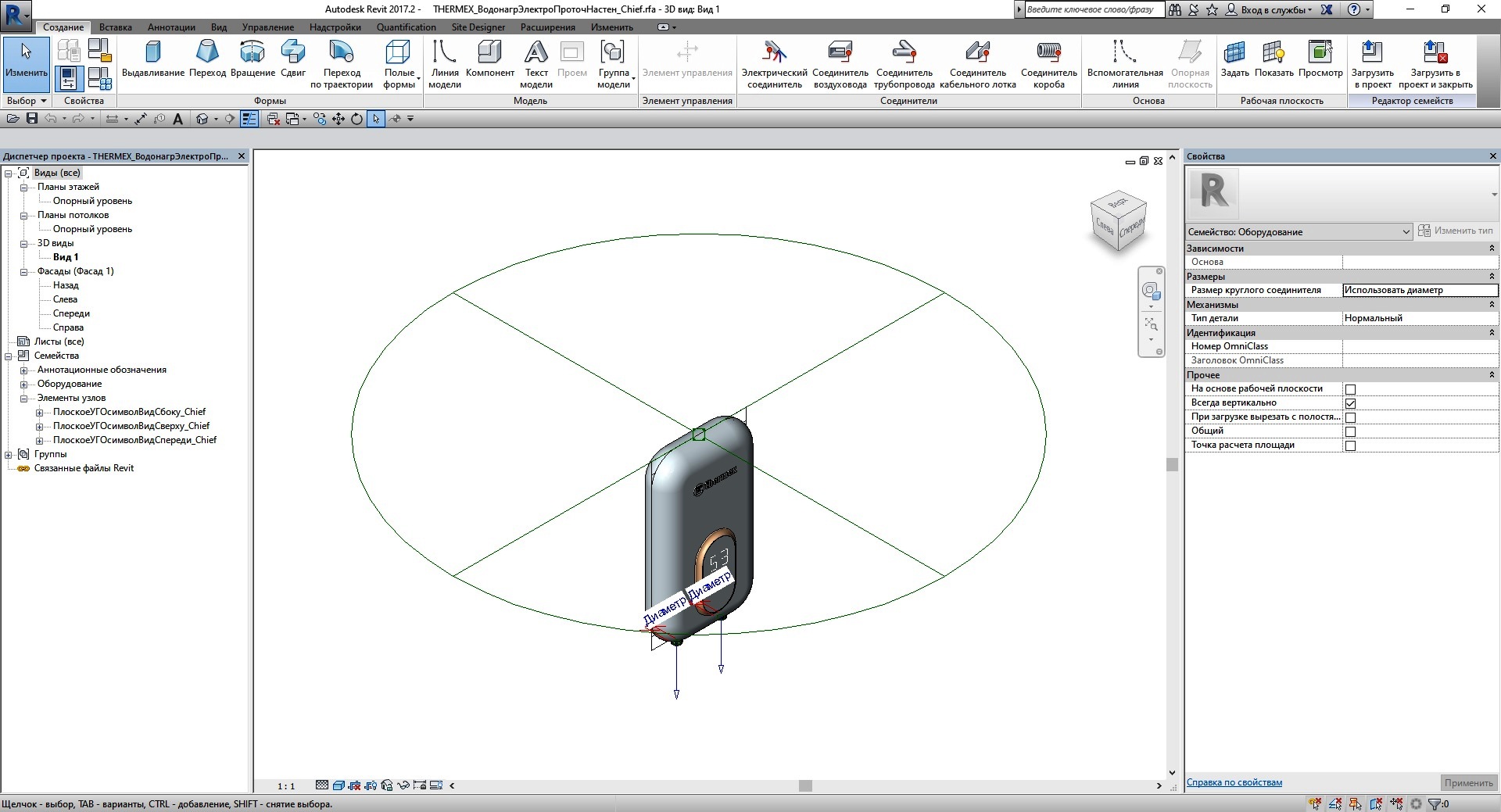Image resolution: width=1501 pixels, height=812 pixels.
Task: Open the Revit application menu button
Action: [x=16, y=14]
